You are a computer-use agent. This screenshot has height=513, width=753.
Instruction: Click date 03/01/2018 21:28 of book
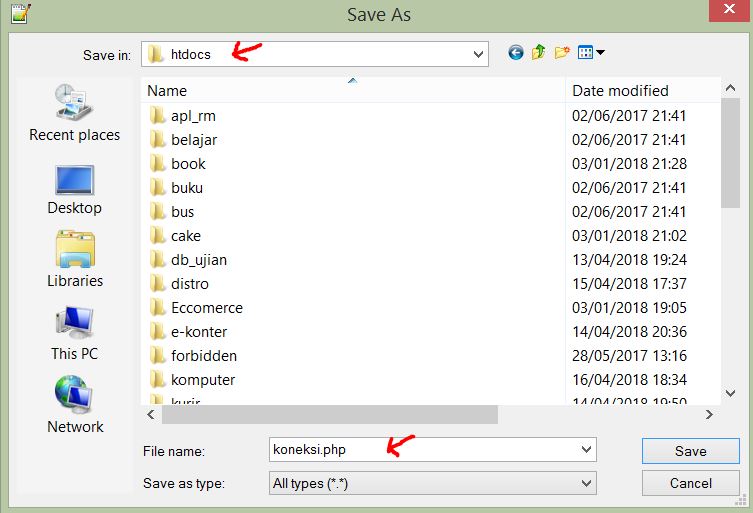coord(629,164)
